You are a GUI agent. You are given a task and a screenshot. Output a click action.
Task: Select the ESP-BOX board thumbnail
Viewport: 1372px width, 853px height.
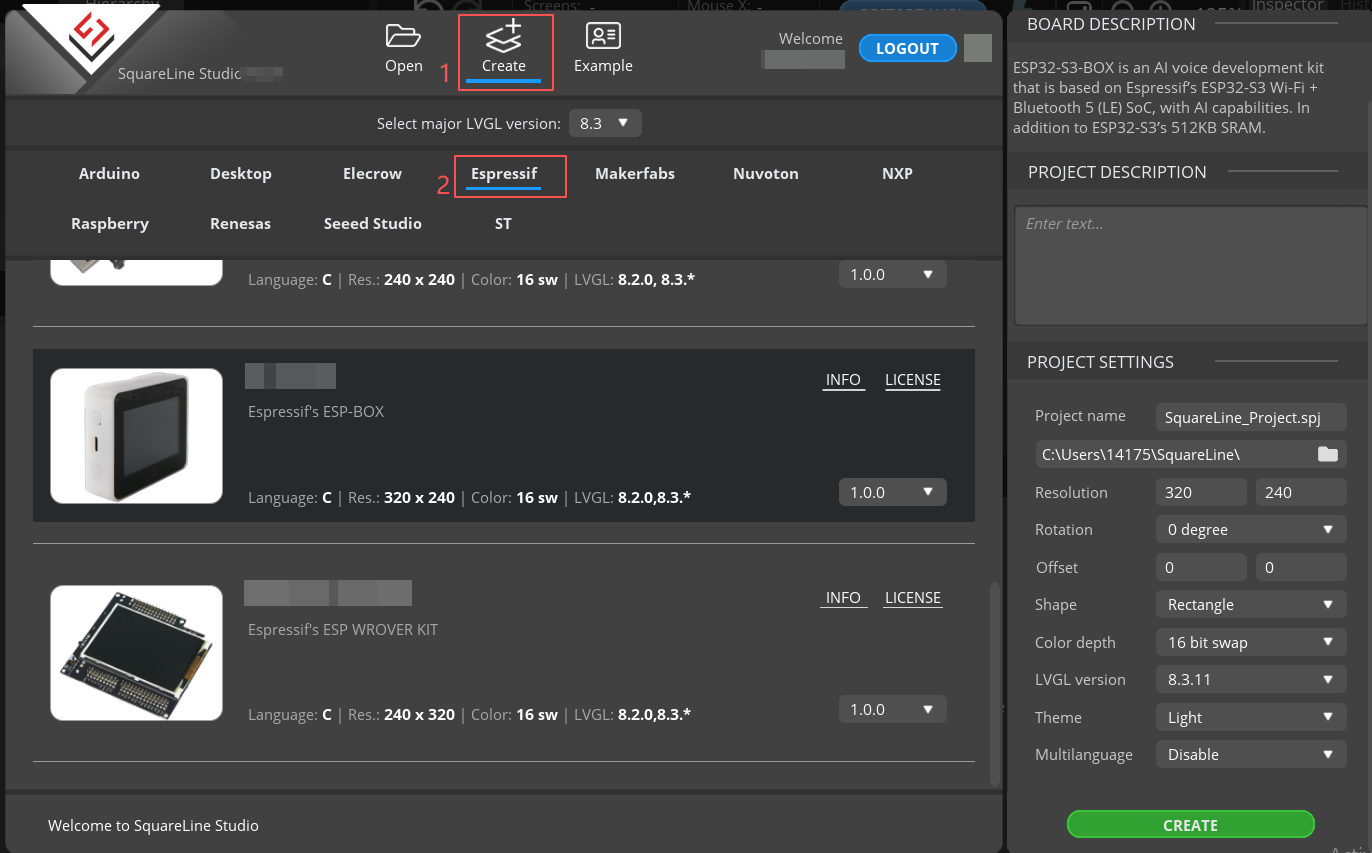click(137, 436)
